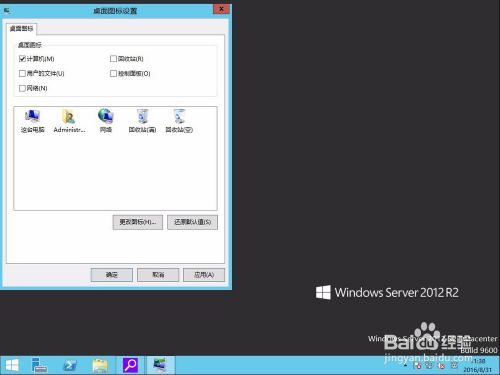Click the 取消 cancel button
The height and width of the screenshot is (375, 500).
click(158, 275)
